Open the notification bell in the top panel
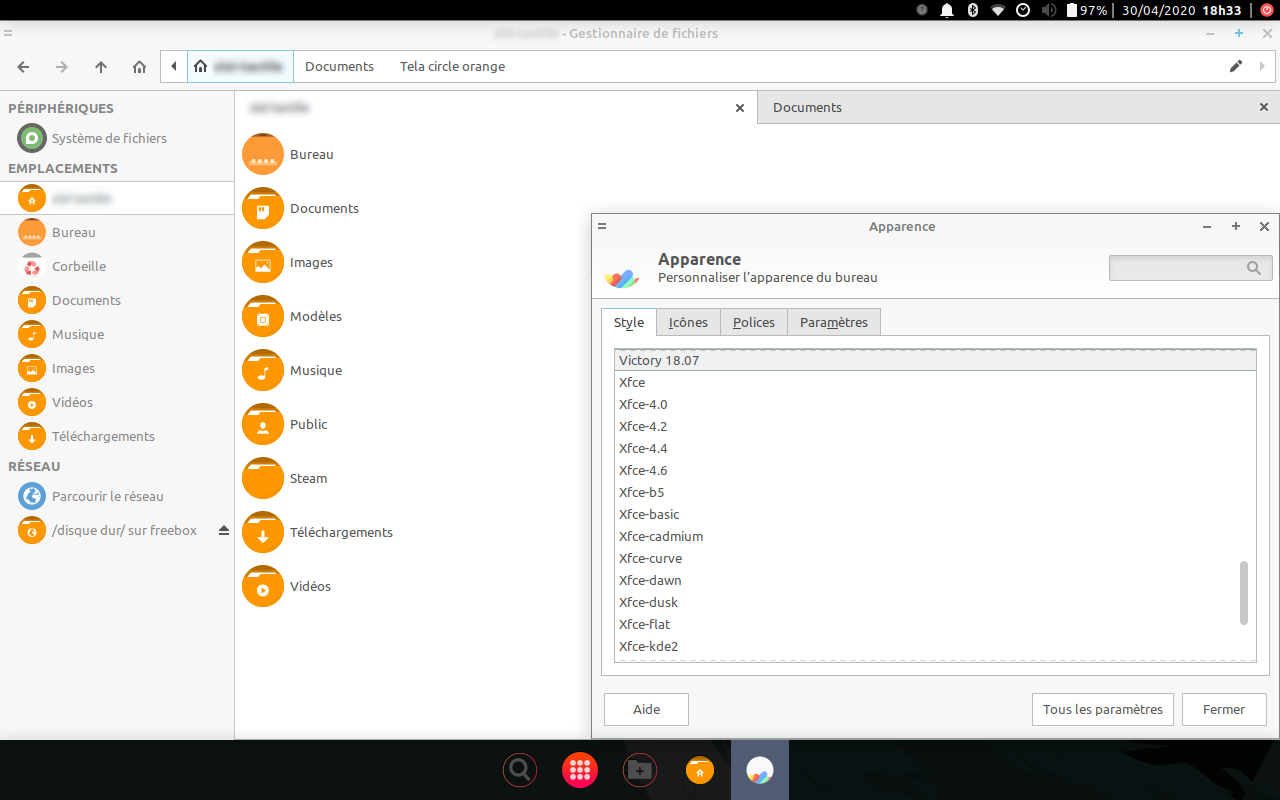Image resolution: width=1280 pixels, height=800 pixels. click(947, 10)
